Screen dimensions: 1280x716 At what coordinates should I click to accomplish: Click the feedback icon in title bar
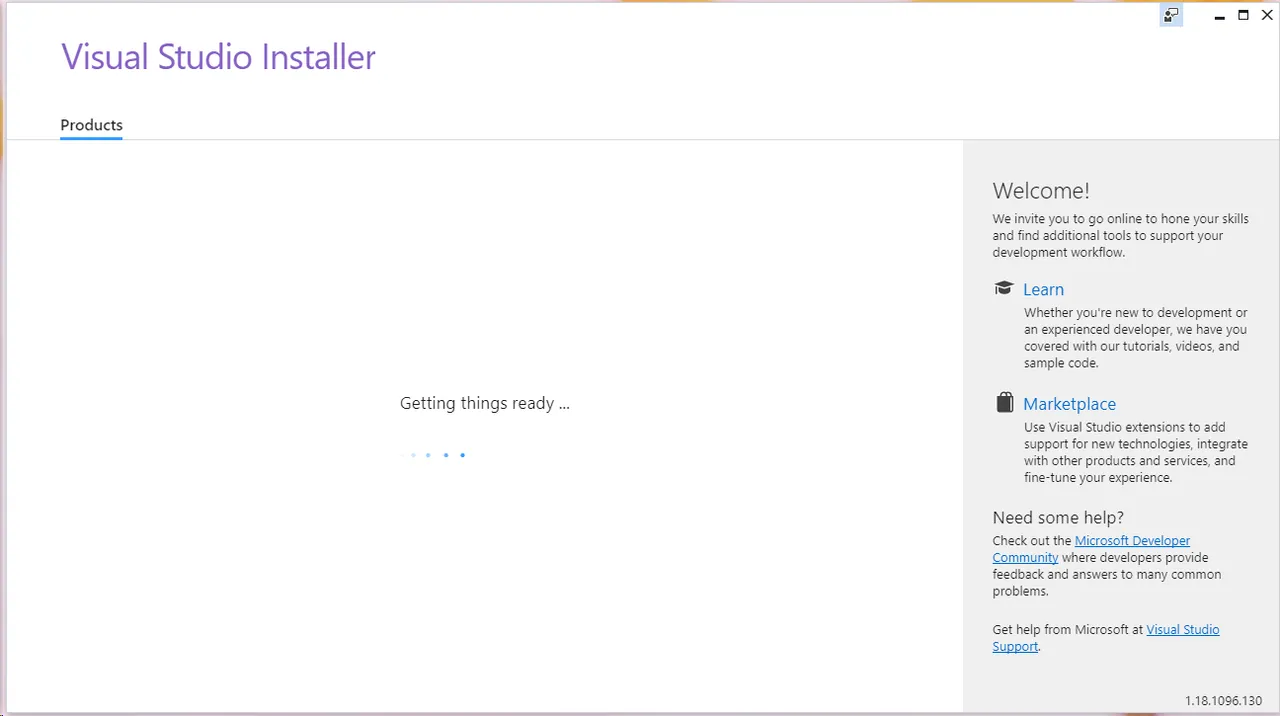1171,15
